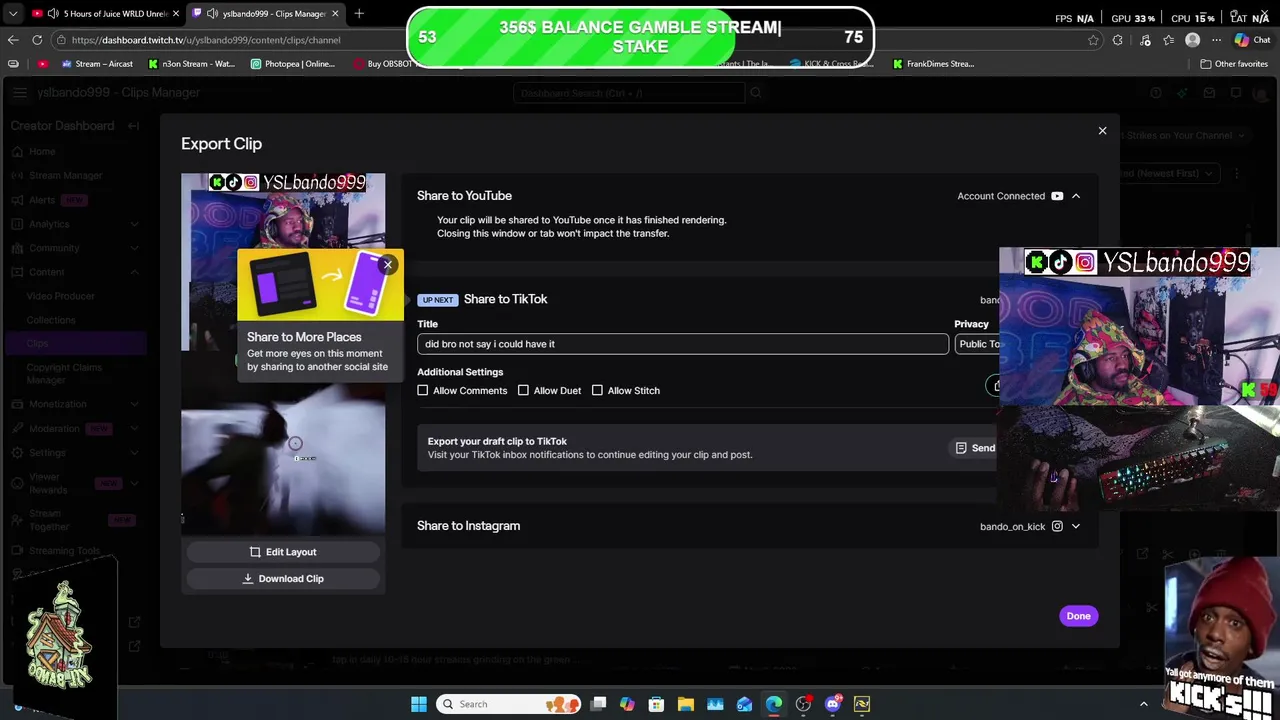This screenshot has width=1280, height=720.
Task: Click the YouTube icon beside Account Connected
Action: pyautogui.click(x=1057, y=196)
